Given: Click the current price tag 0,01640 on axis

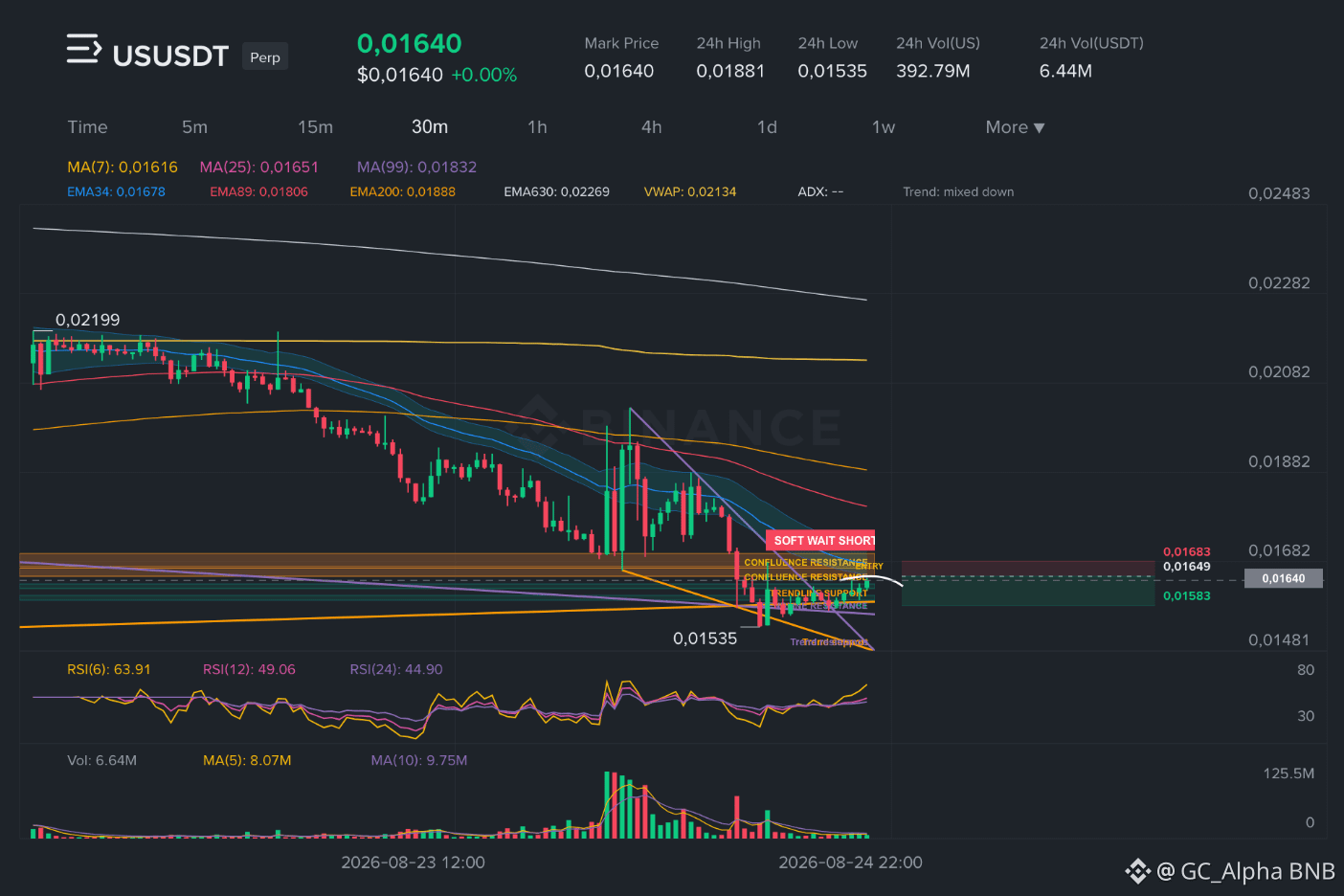Looking at the screenshot, I should [x=1283, y=578].
